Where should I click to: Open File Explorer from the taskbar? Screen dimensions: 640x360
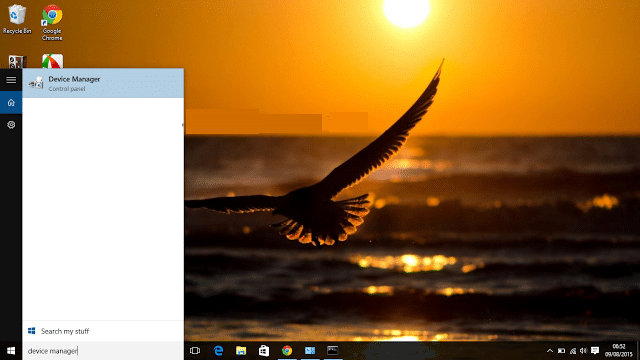click(241, 351)
